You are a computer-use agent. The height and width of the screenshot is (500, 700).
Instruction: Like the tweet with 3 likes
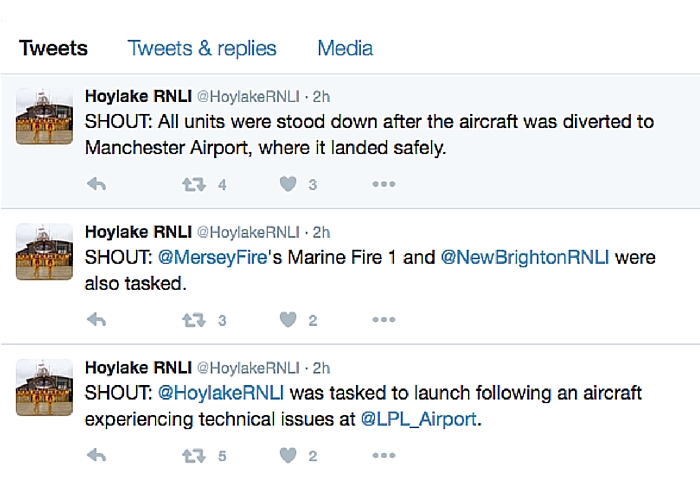[x=288, y=184]
